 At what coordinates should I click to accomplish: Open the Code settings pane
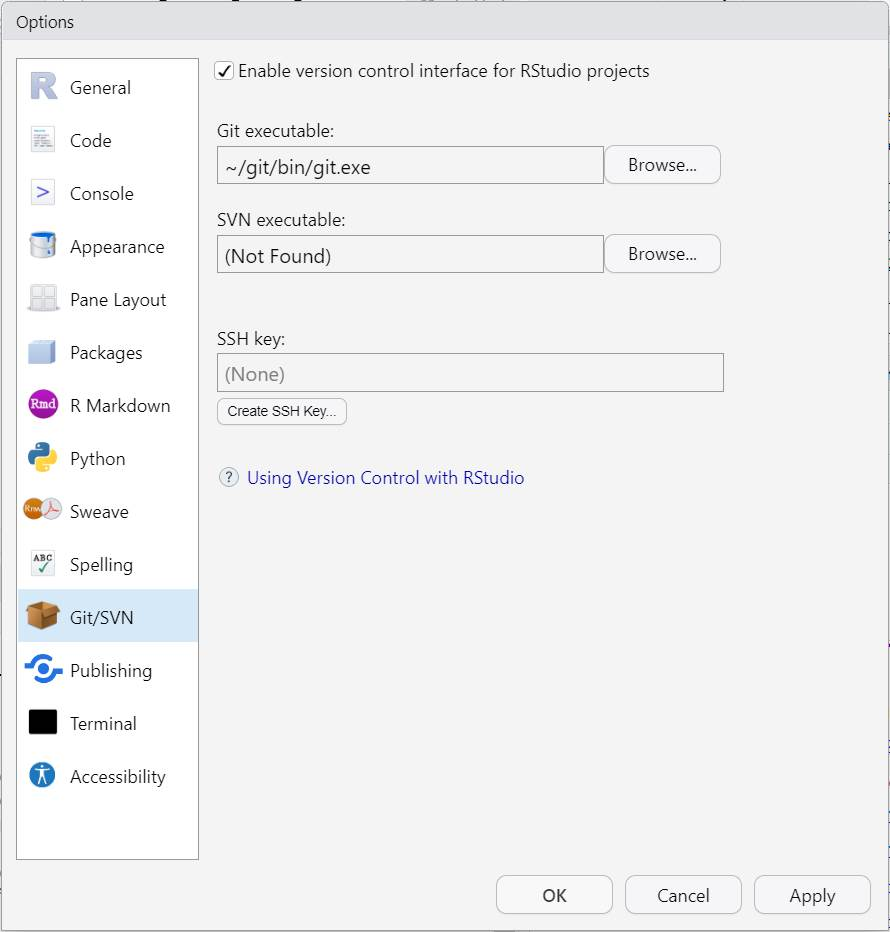pos(42,140)
